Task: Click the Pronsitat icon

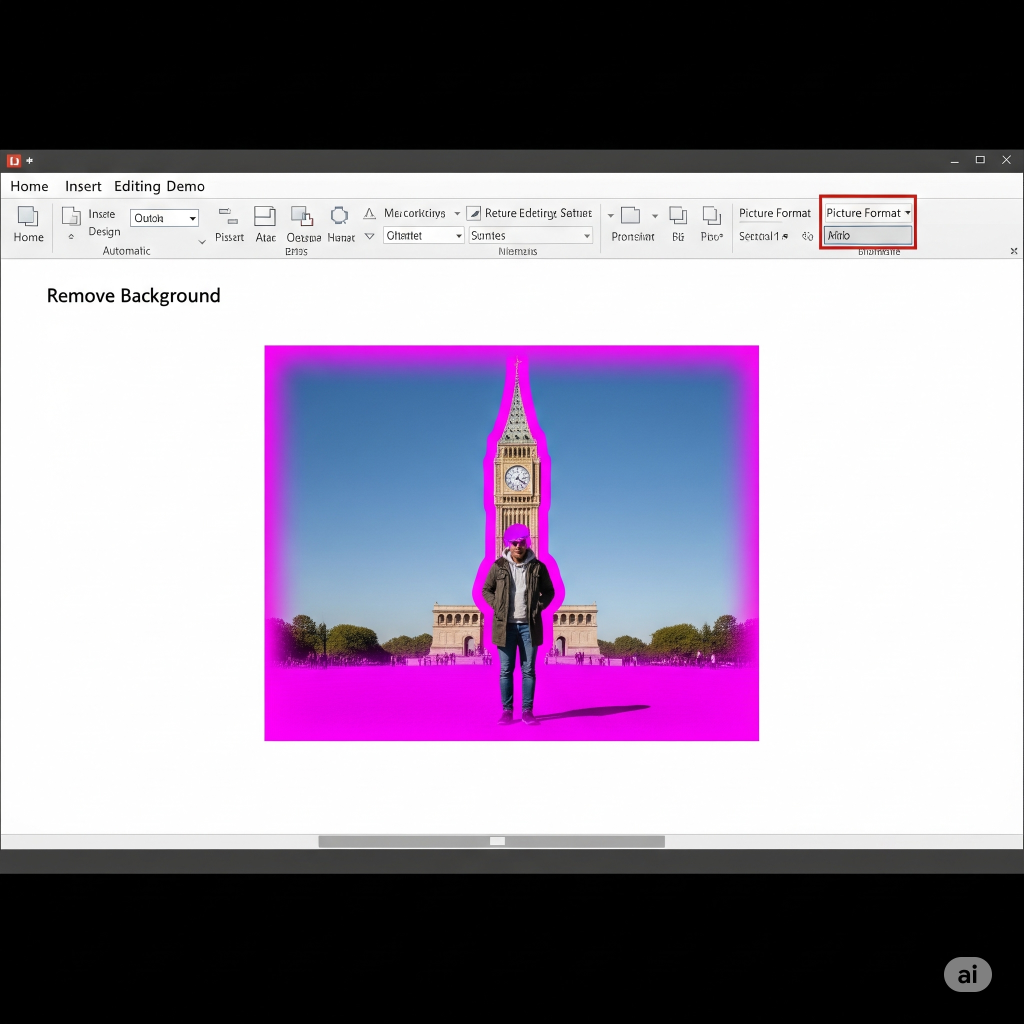Action: click(x=630, y=217)
